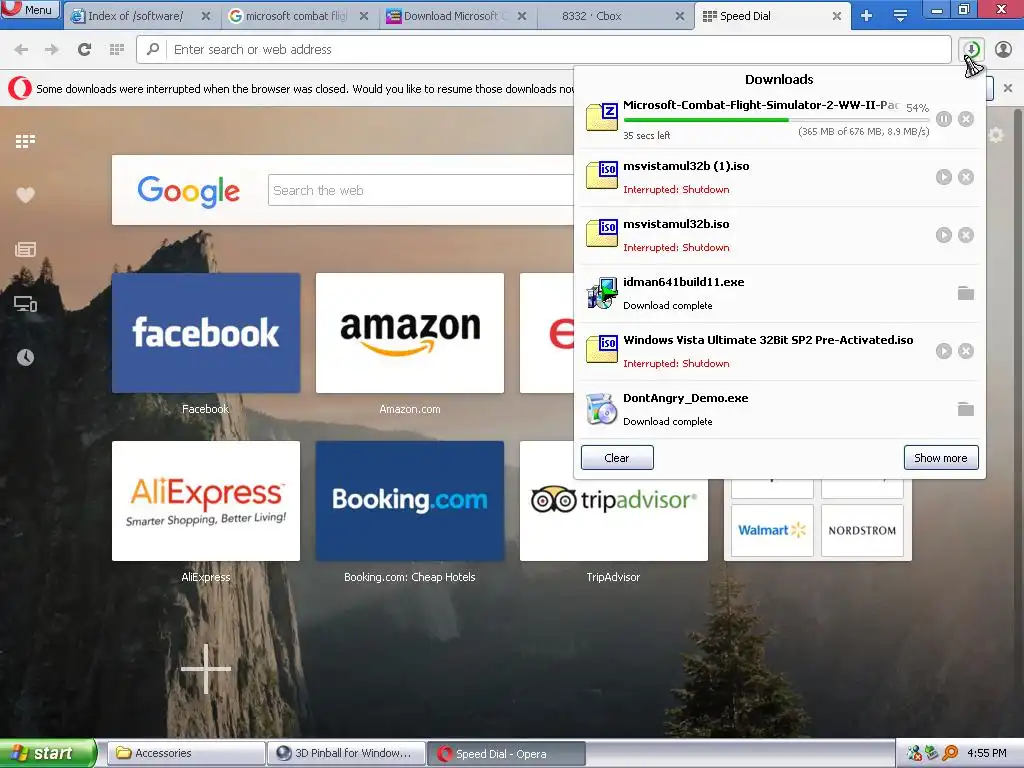Resume the msvistamul32b (1).iso download
This screenshot has height=768, width=1024.
click(x=944, y=177)
